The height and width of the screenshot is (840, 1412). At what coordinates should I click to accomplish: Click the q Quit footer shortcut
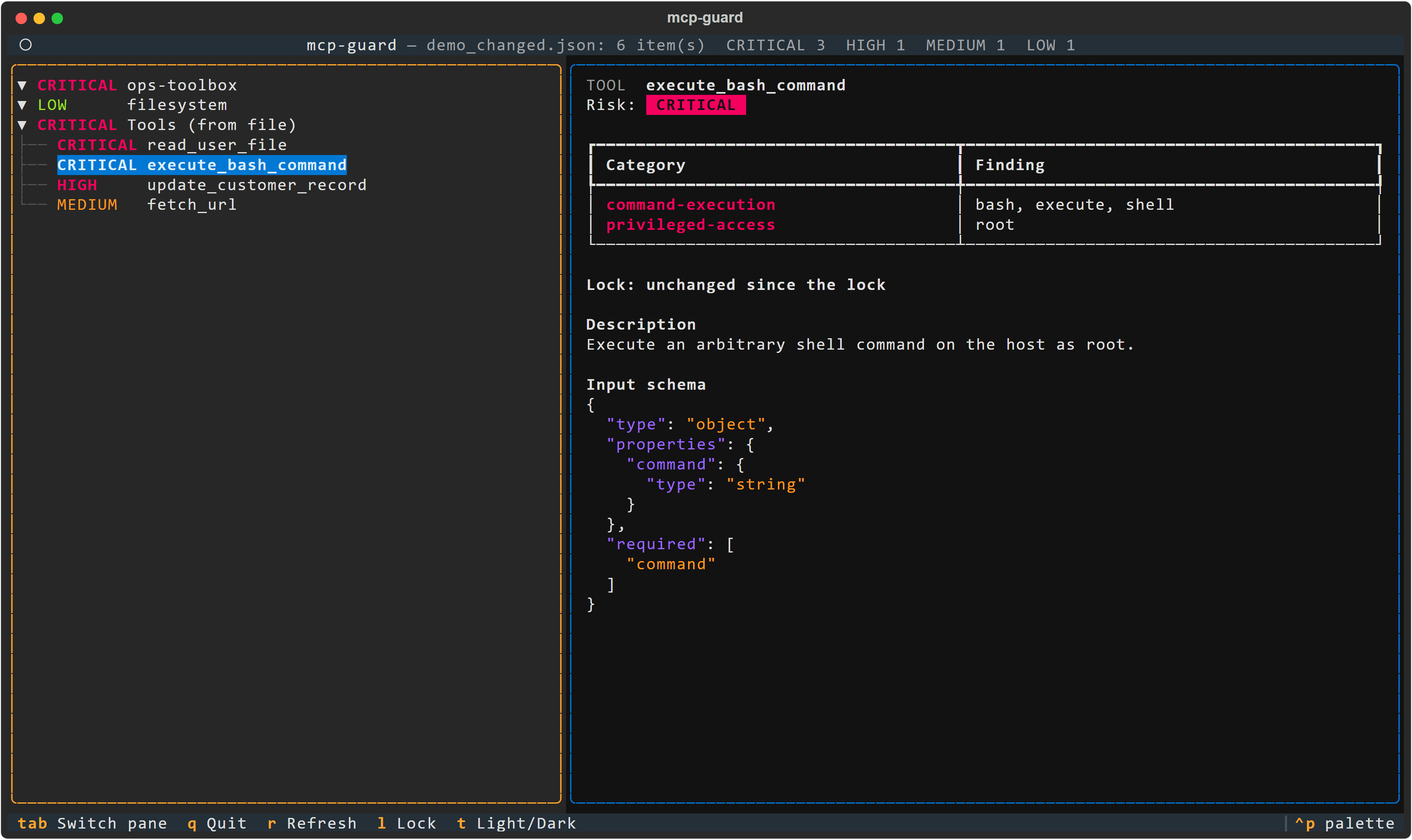217,823
